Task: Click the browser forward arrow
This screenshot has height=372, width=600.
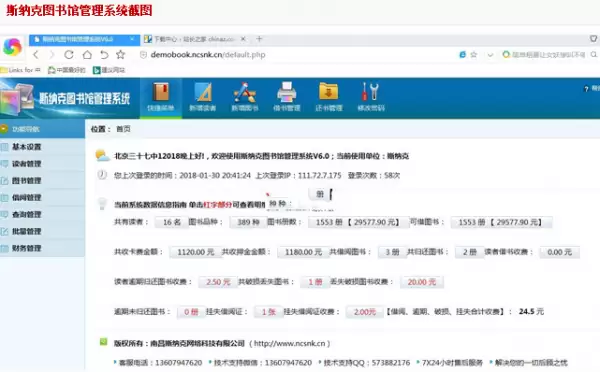Action: coord(52,55)
